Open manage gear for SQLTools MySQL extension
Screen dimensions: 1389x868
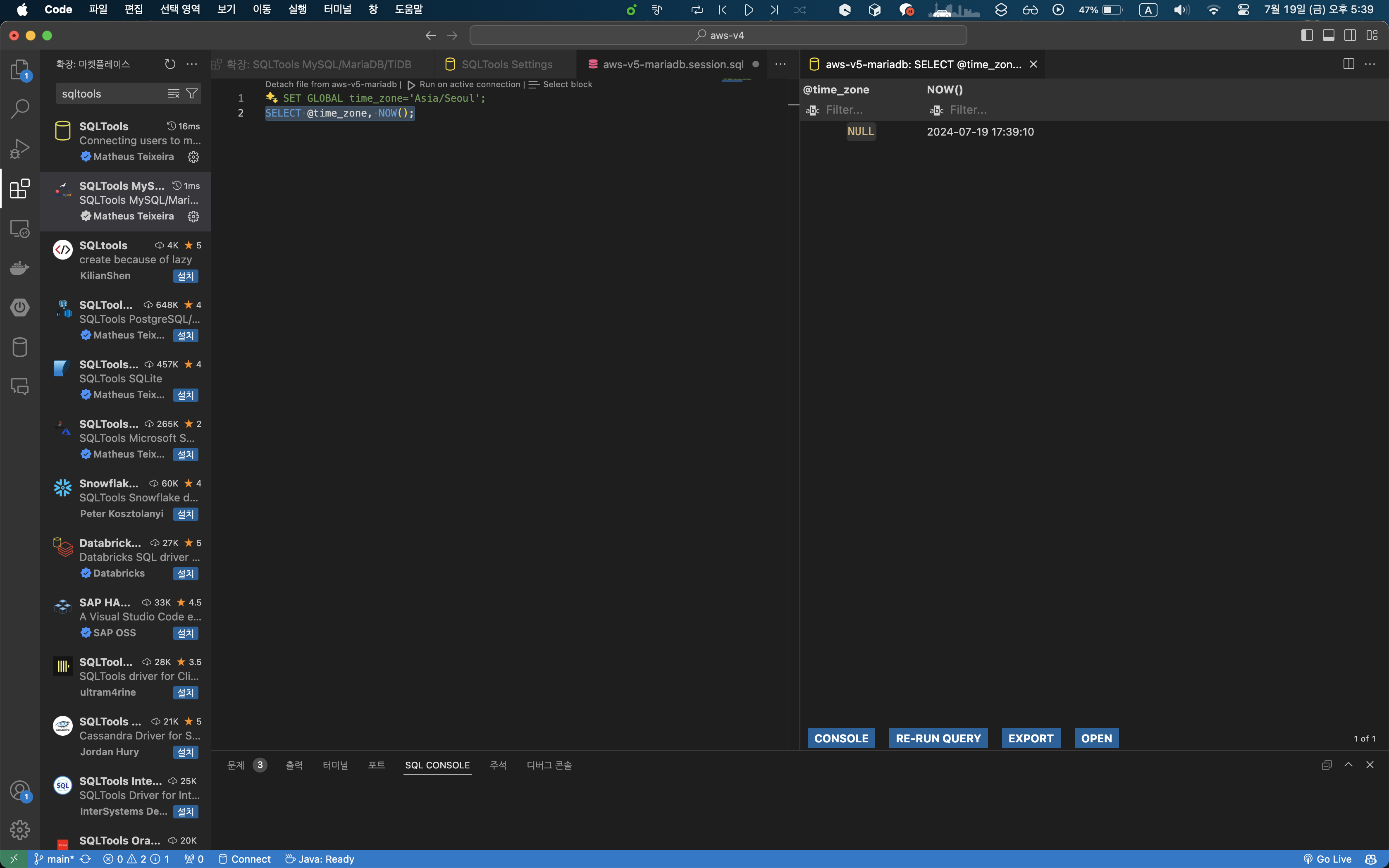pos(193,217)
